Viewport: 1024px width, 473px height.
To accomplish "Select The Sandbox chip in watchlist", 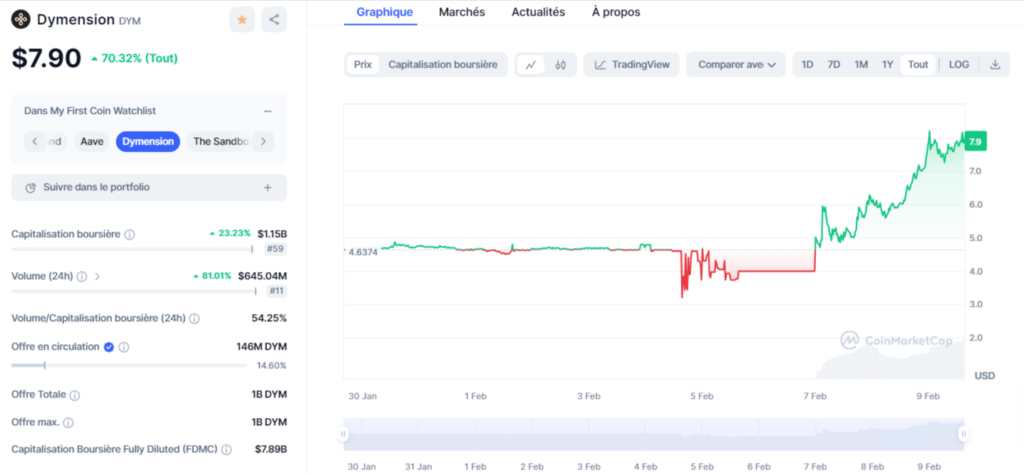I will (220, 141).
